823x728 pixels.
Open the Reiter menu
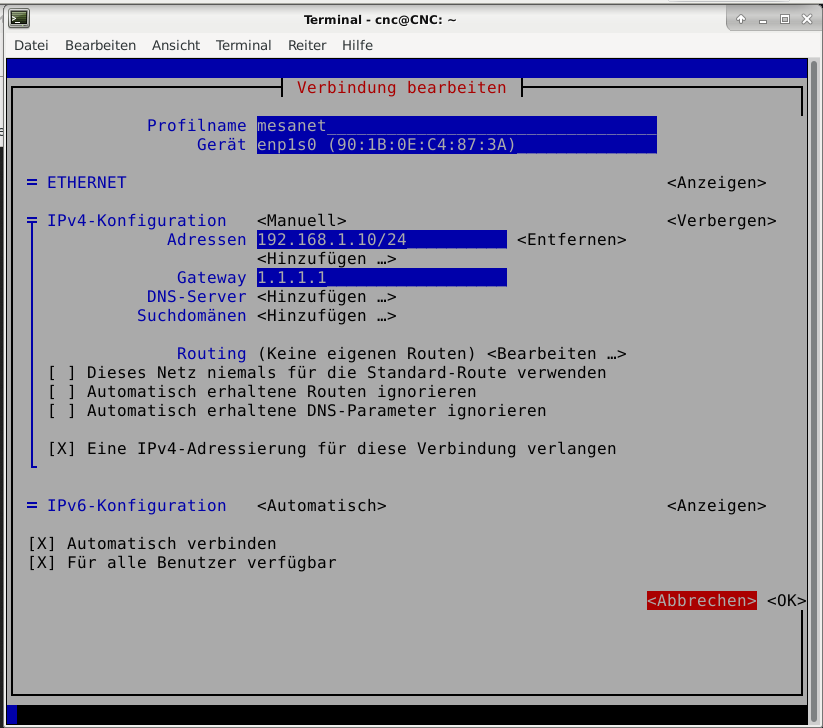[307, 46]
